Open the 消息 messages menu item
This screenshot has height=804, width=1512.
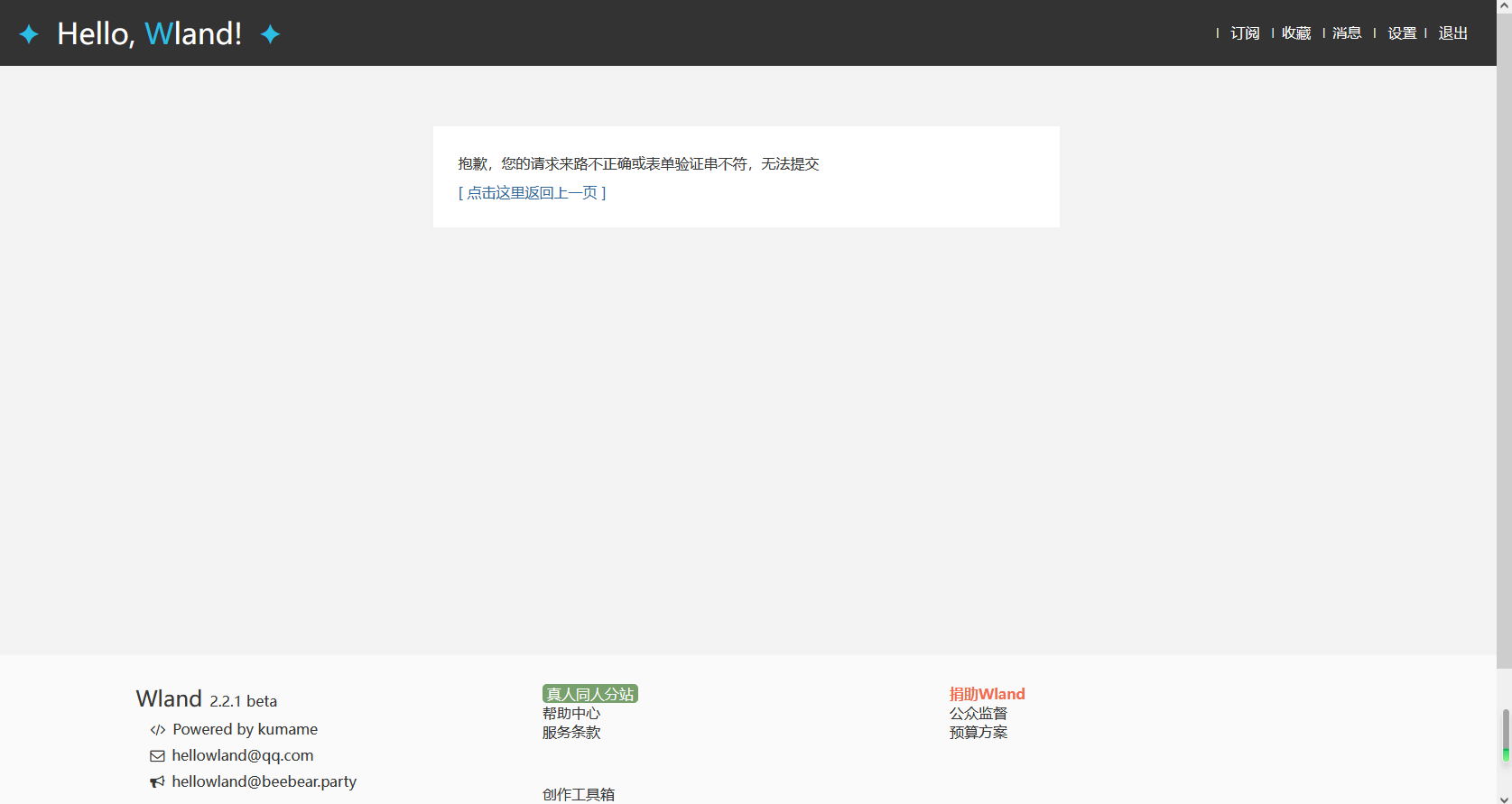[1347, 33]
